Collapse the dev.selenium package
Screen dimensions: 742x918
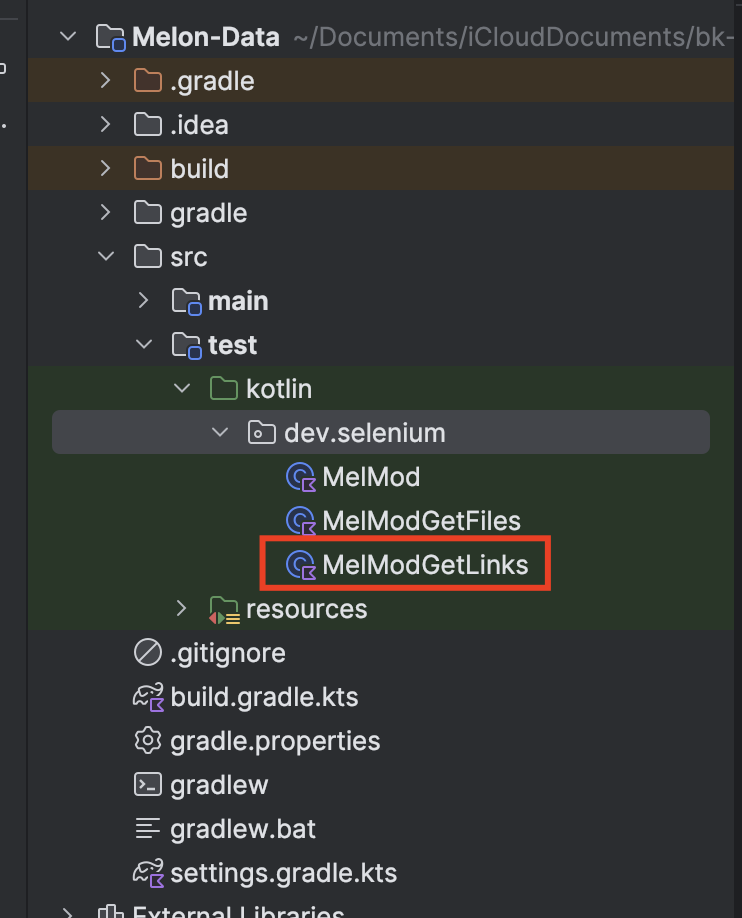(x=219, y=433)
